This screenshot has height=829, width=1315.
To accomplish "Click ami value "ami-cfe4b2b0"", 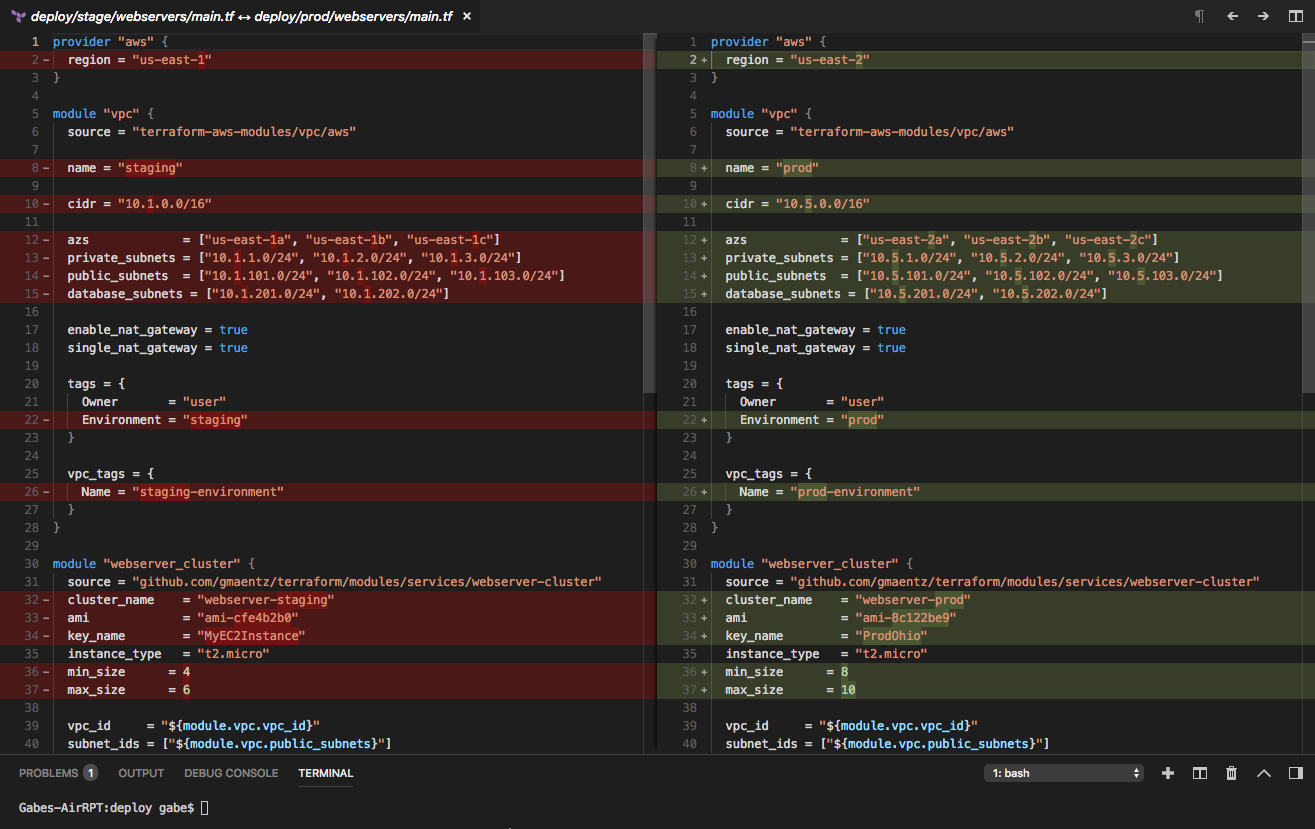I will (248, 618).
